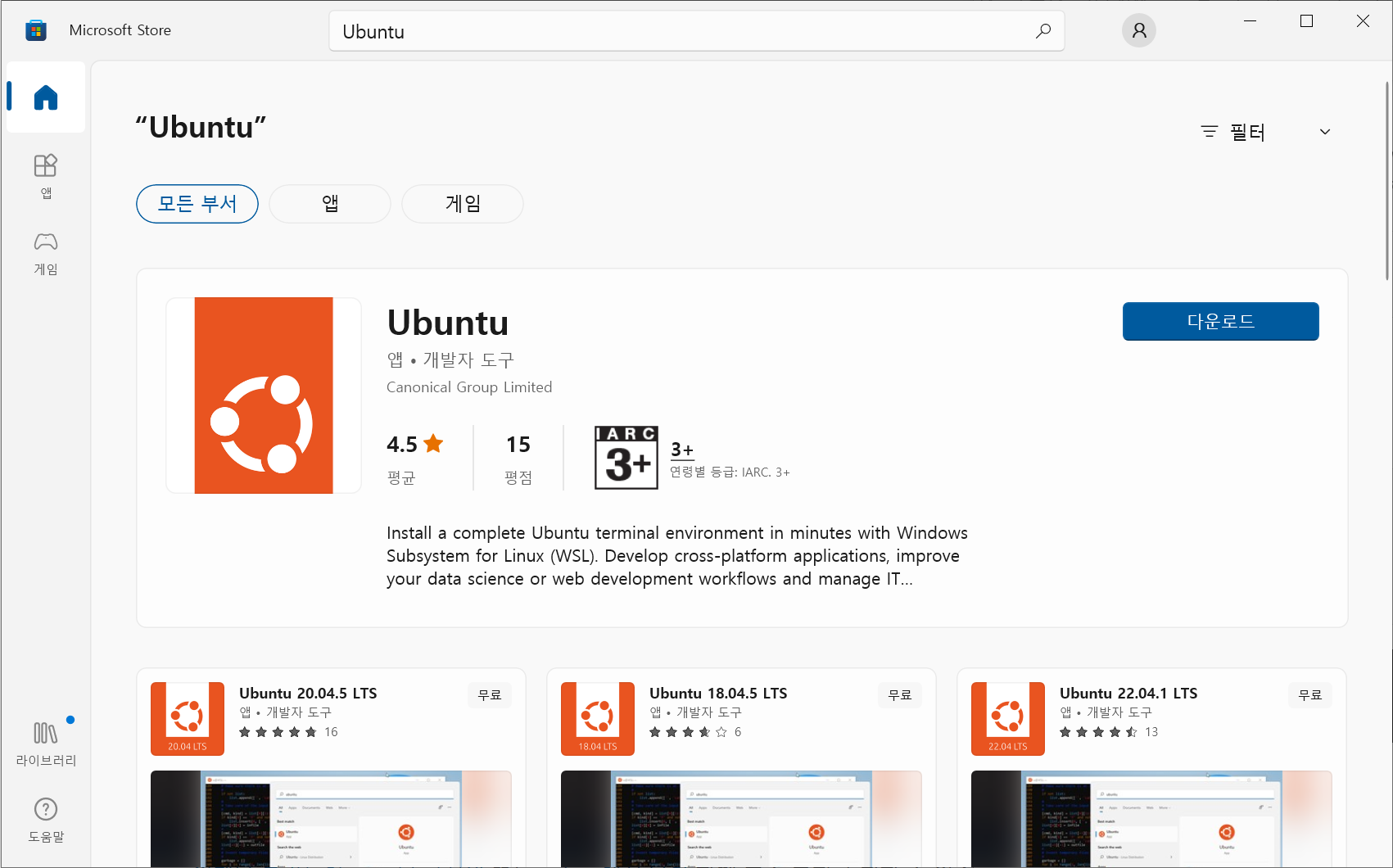The image size is (1393, 868).
Task: Click the Ubuntu app description paragraph
Action: 677,556
